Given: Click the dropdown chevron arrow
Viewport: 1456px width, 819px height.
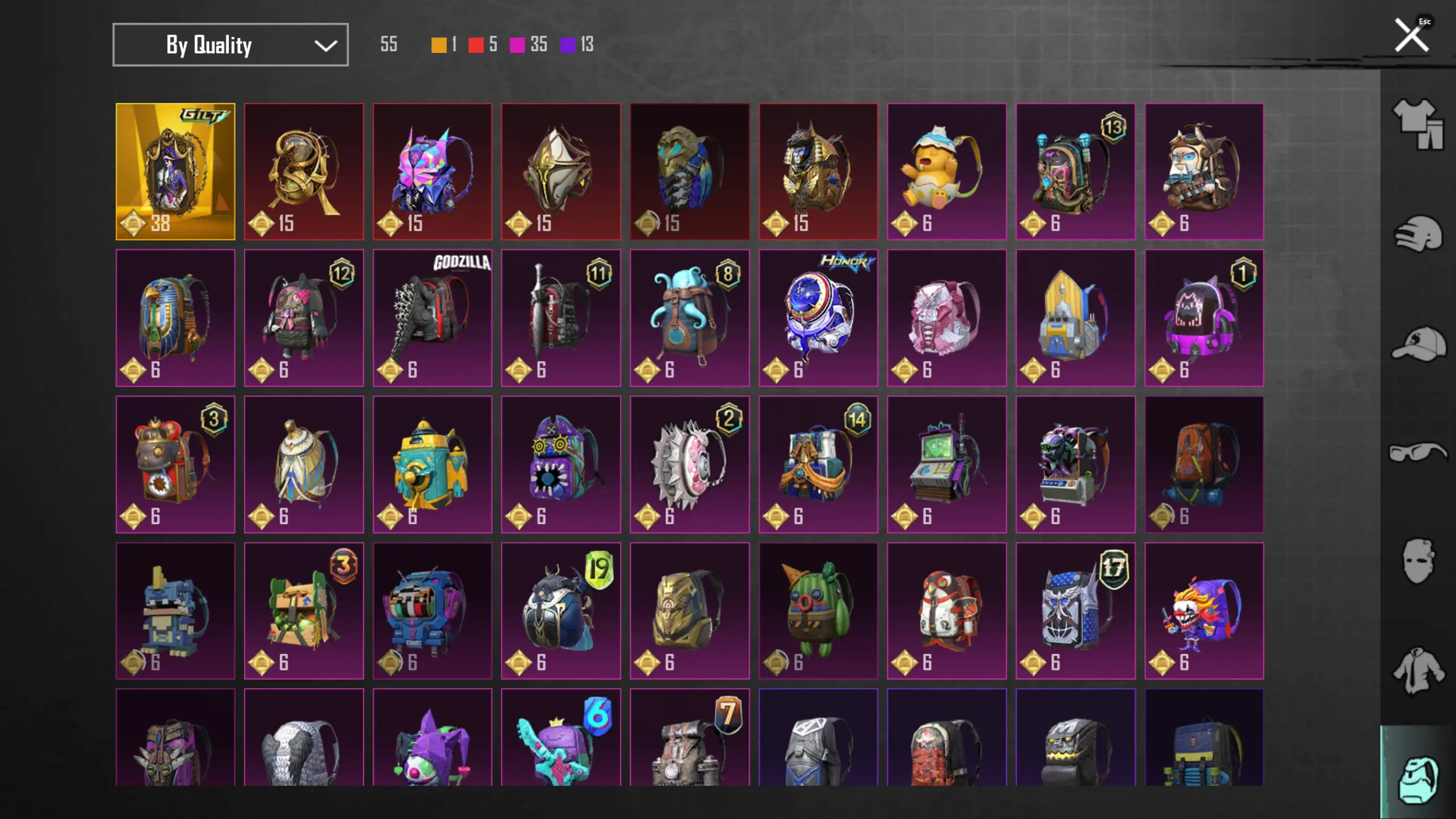Looking at the screenshot, I should coord(325,46).
